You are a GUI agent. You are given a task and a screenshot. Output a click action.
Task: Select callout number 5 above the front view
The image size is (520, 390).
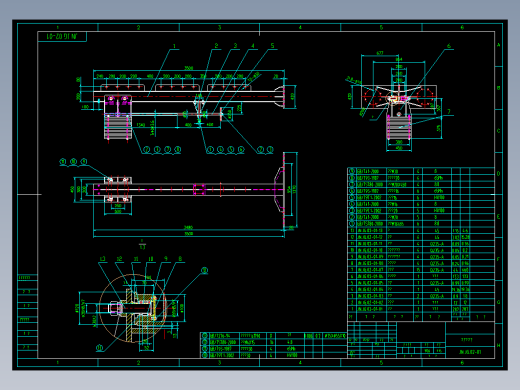tap(272, 46)
